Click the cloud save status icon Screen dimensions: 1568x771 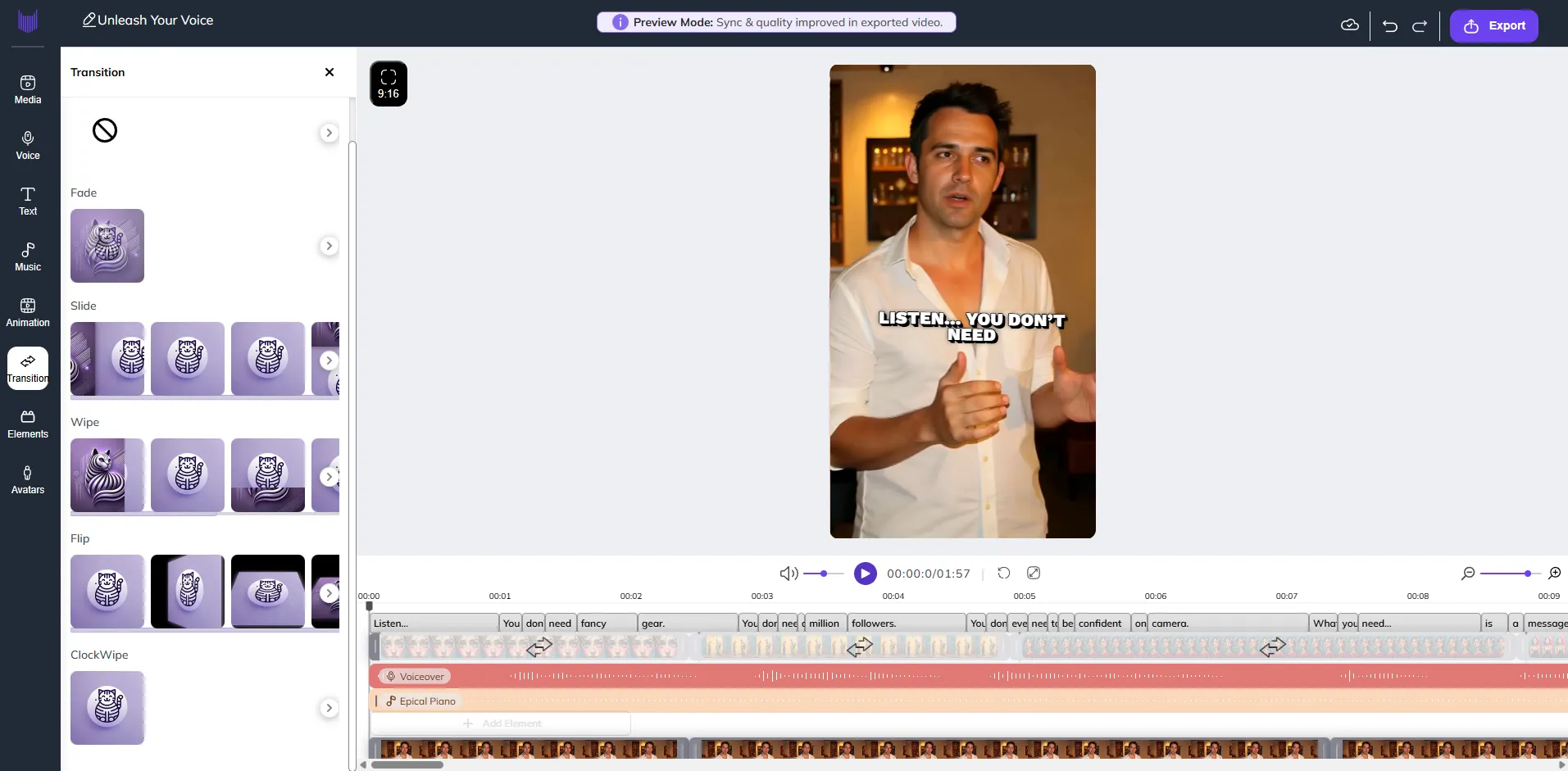tap(1349, 25)
